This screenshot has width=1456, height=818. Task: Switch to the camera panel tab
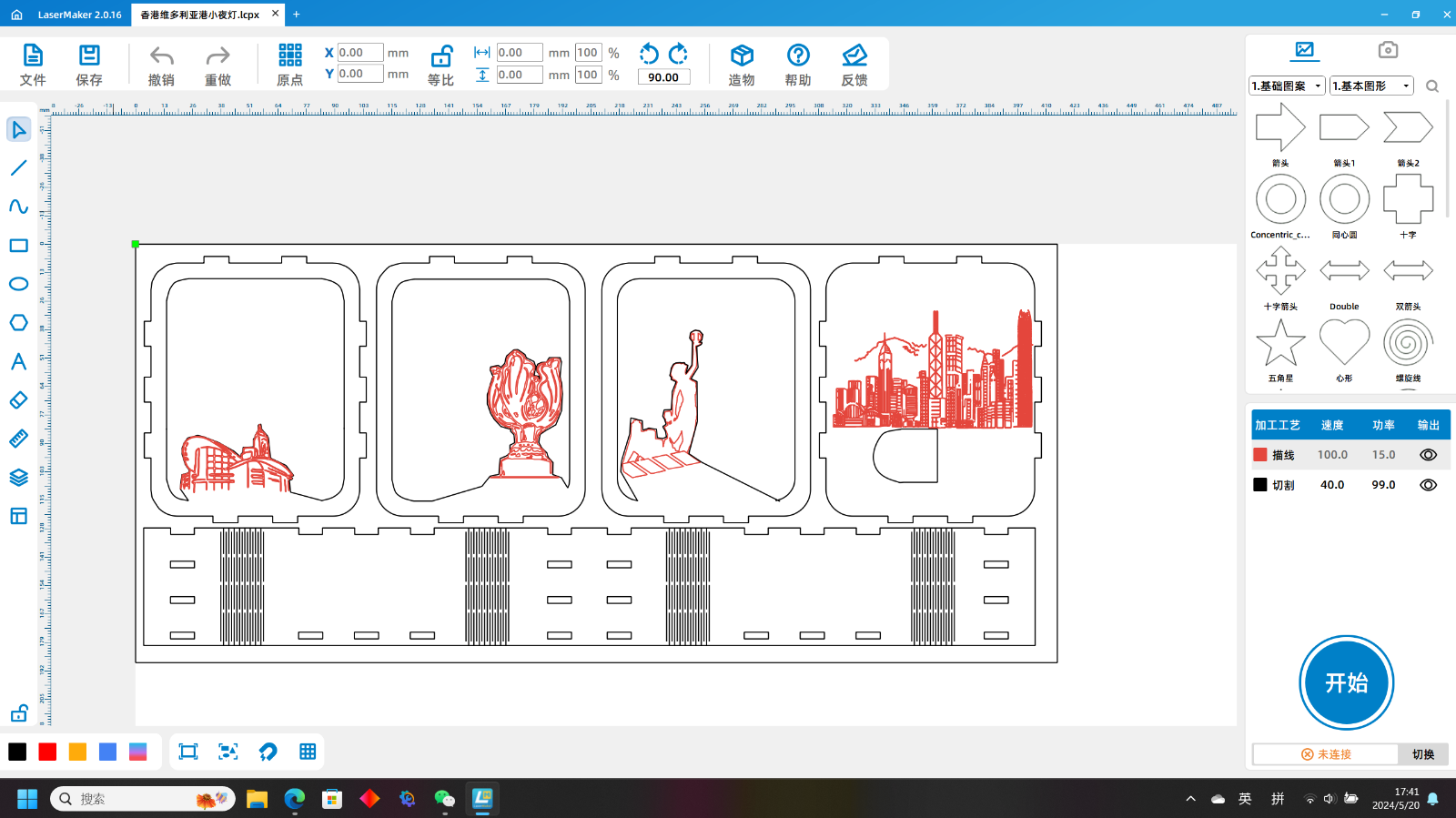pos(1387,50)
